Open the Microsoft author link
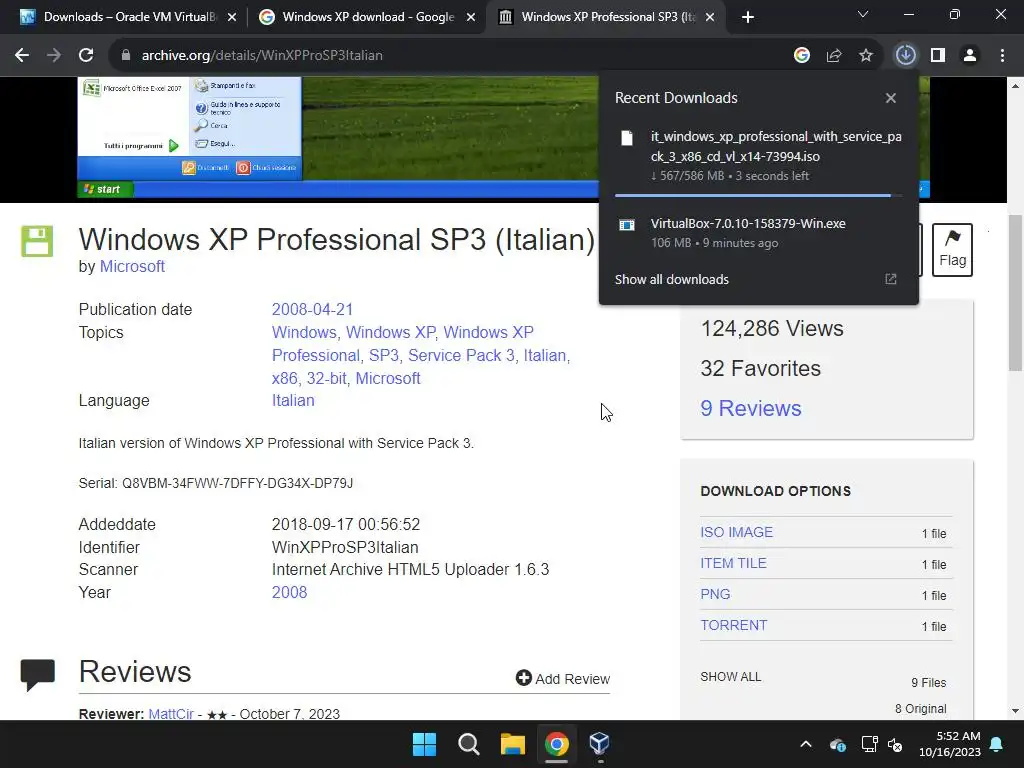Screen dimensions: 1024x768 click(x=132, y=266)
